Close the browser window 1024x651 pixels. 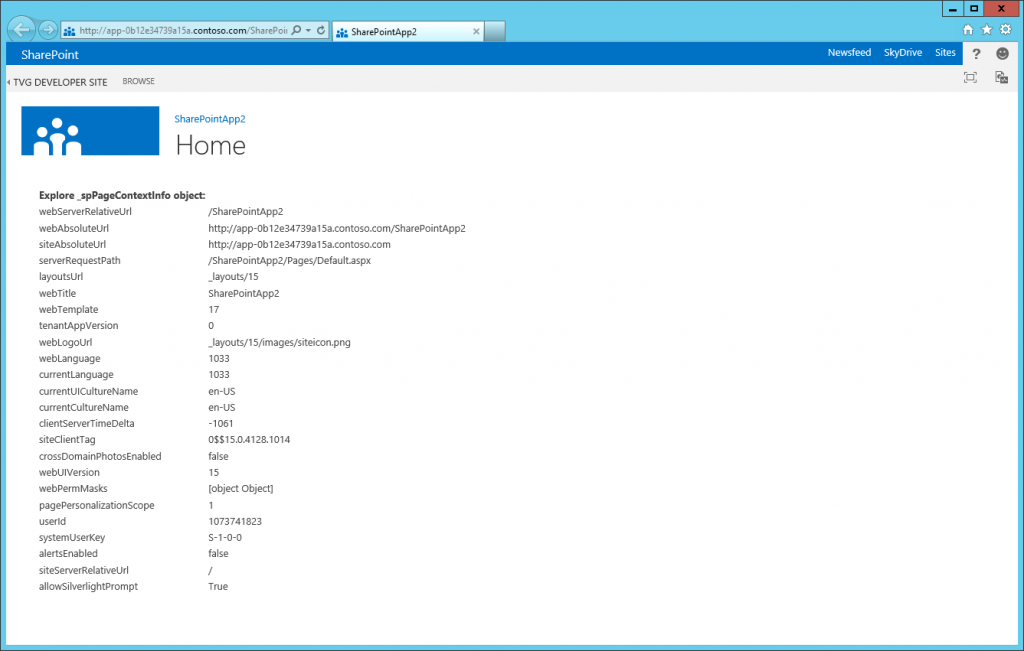tap(1002, 9)
